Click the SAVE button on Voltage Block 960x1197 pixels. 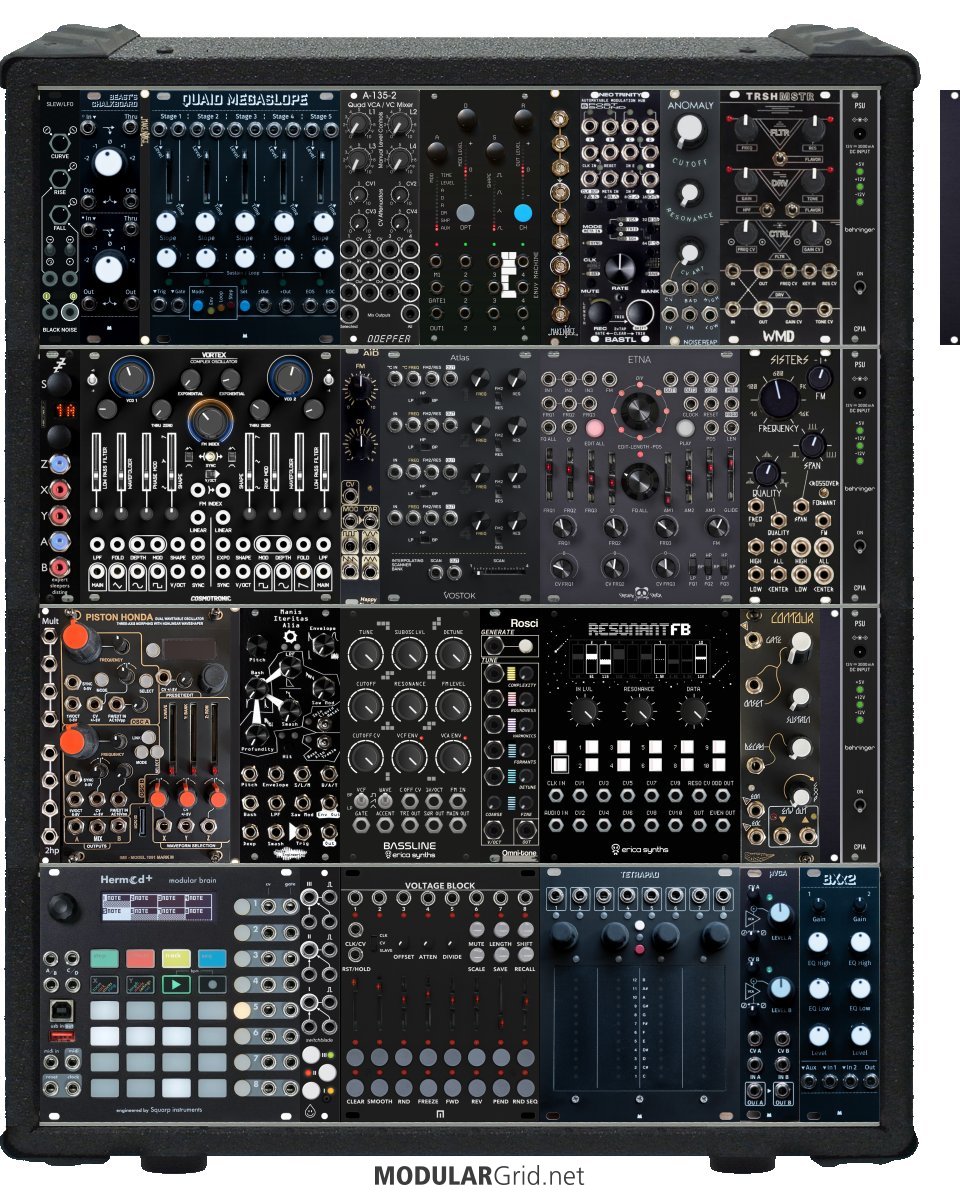pos(501,954)
